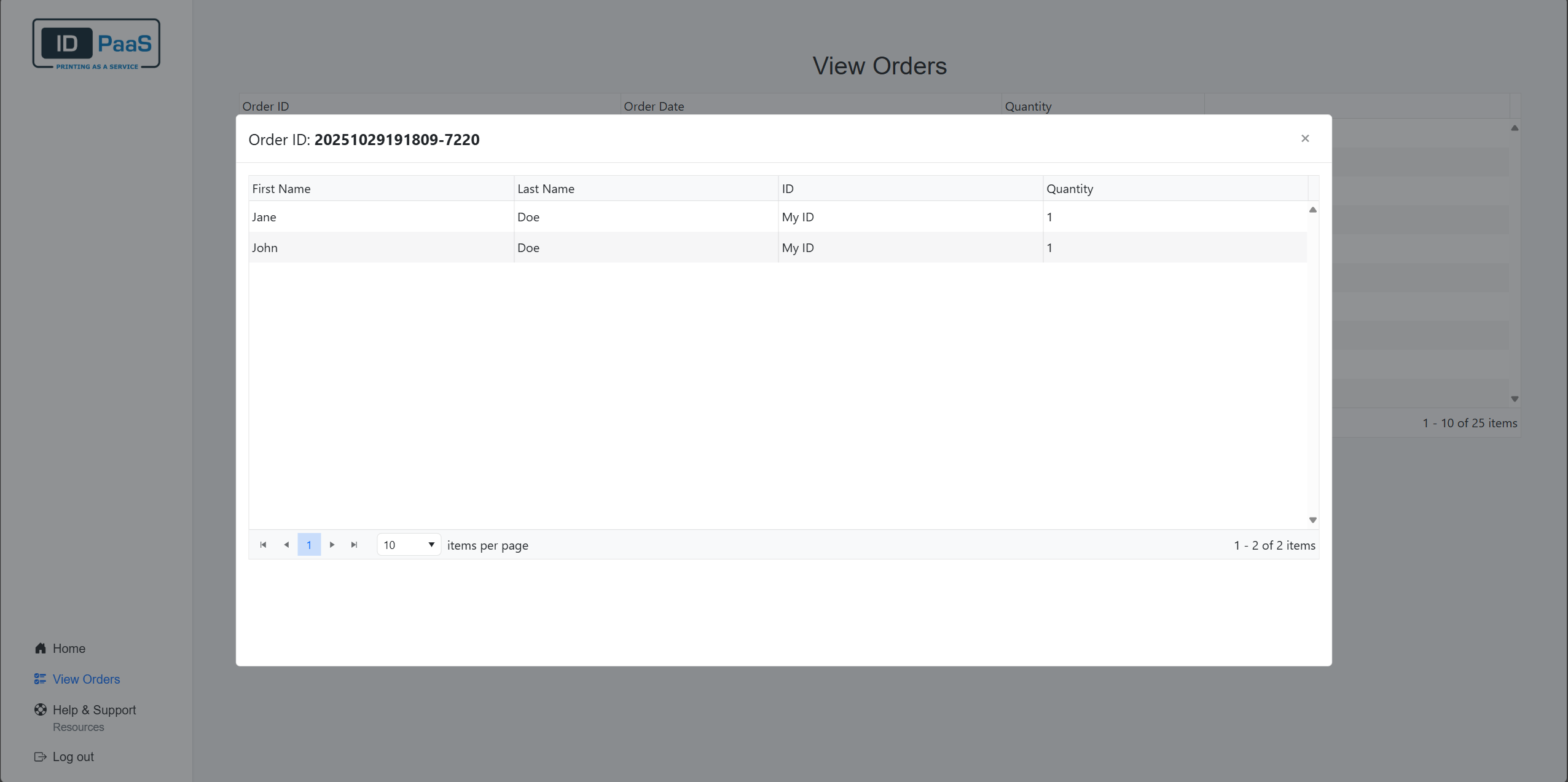
Task: Click the Resources link under Help & Support
Action: pos(78,727)
